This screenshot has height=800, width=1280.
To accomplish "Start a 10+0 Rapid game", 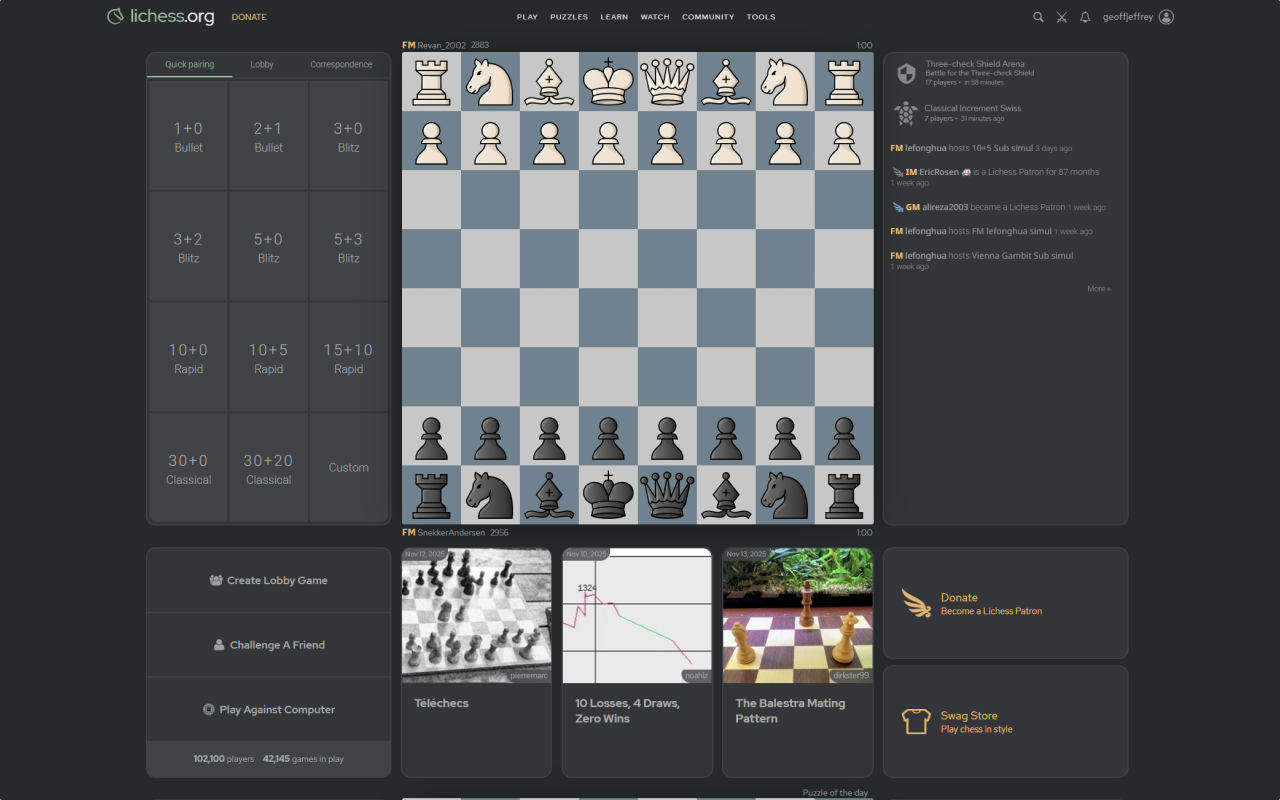I will [188, 358].
